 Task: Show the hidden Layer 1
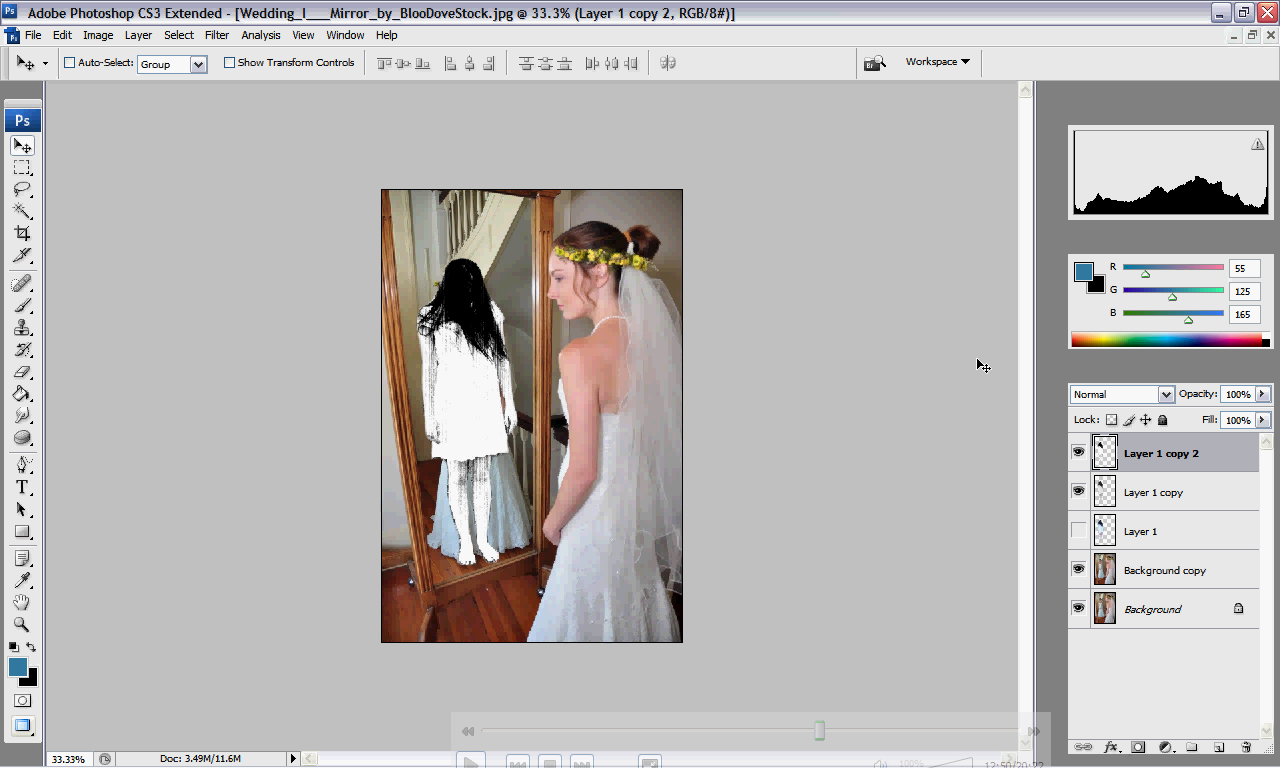tap(1078, 531)
